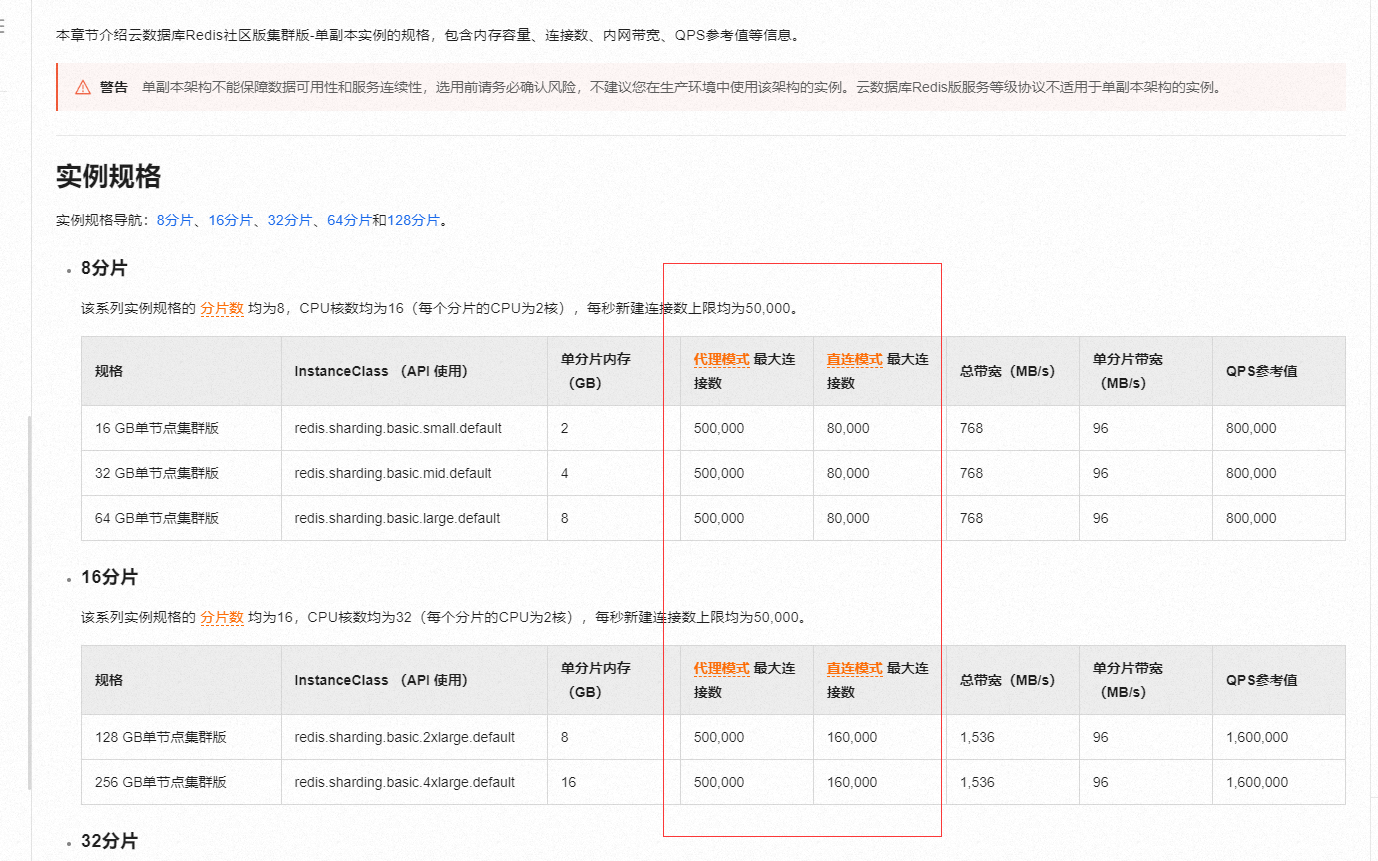Click 768 bandwidth in the 16 GB row
The width and height of the screenshot is (1378, 861).
(971, 428)
